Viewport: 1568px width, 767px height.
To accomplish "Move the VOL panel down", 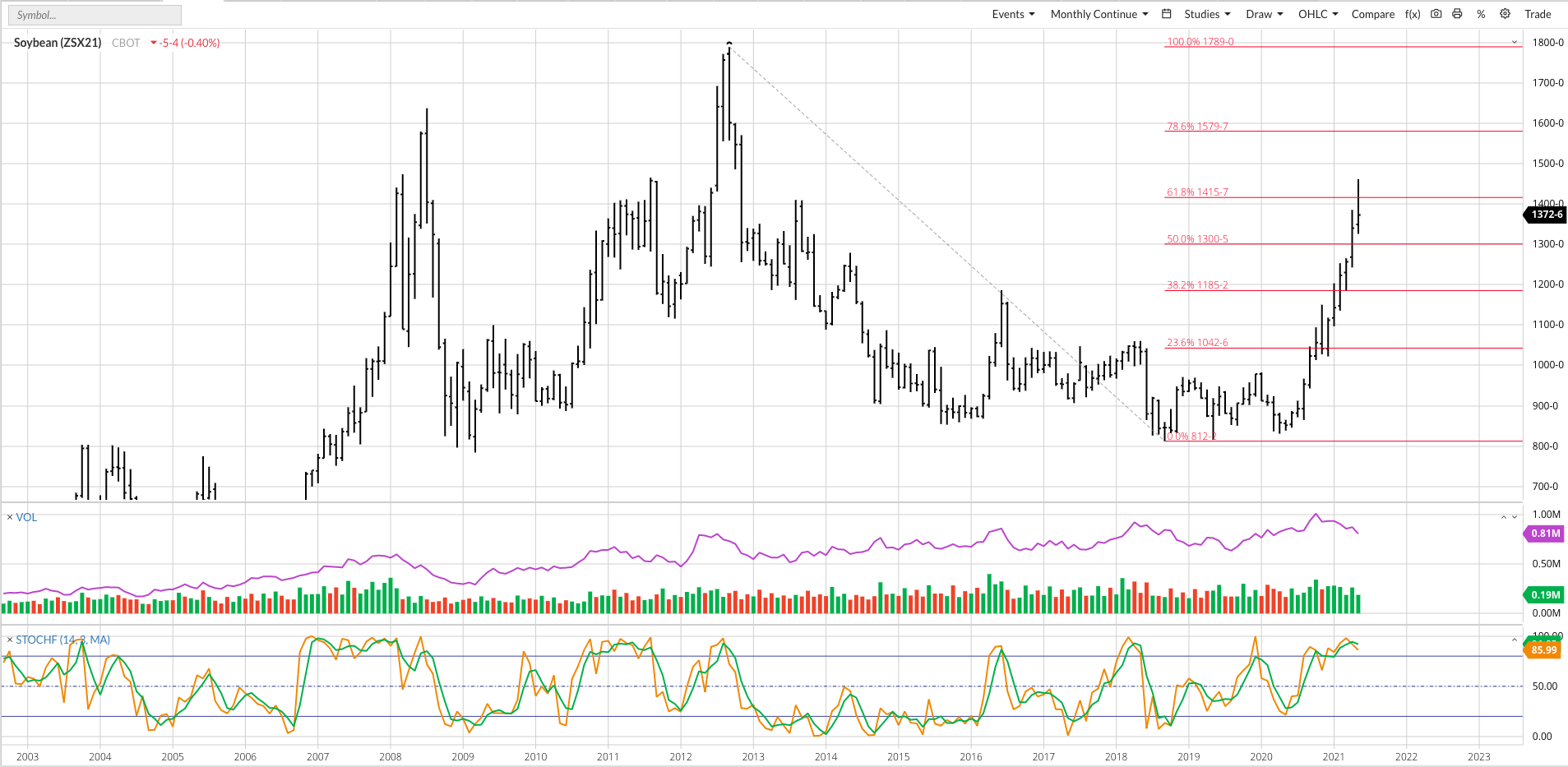I will coord(1515,517).
